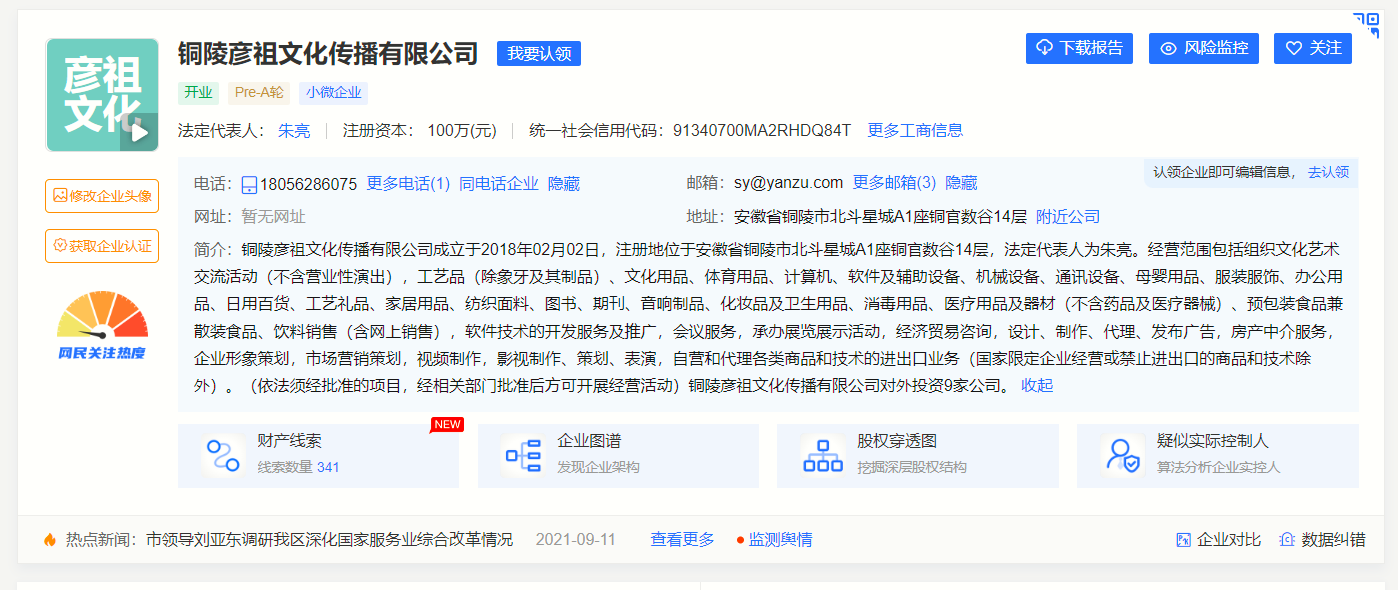This screenshot has width=1398, height=590.
Task: Click the 数据纠错 data correction icon
Action: tap(1286, 538)
